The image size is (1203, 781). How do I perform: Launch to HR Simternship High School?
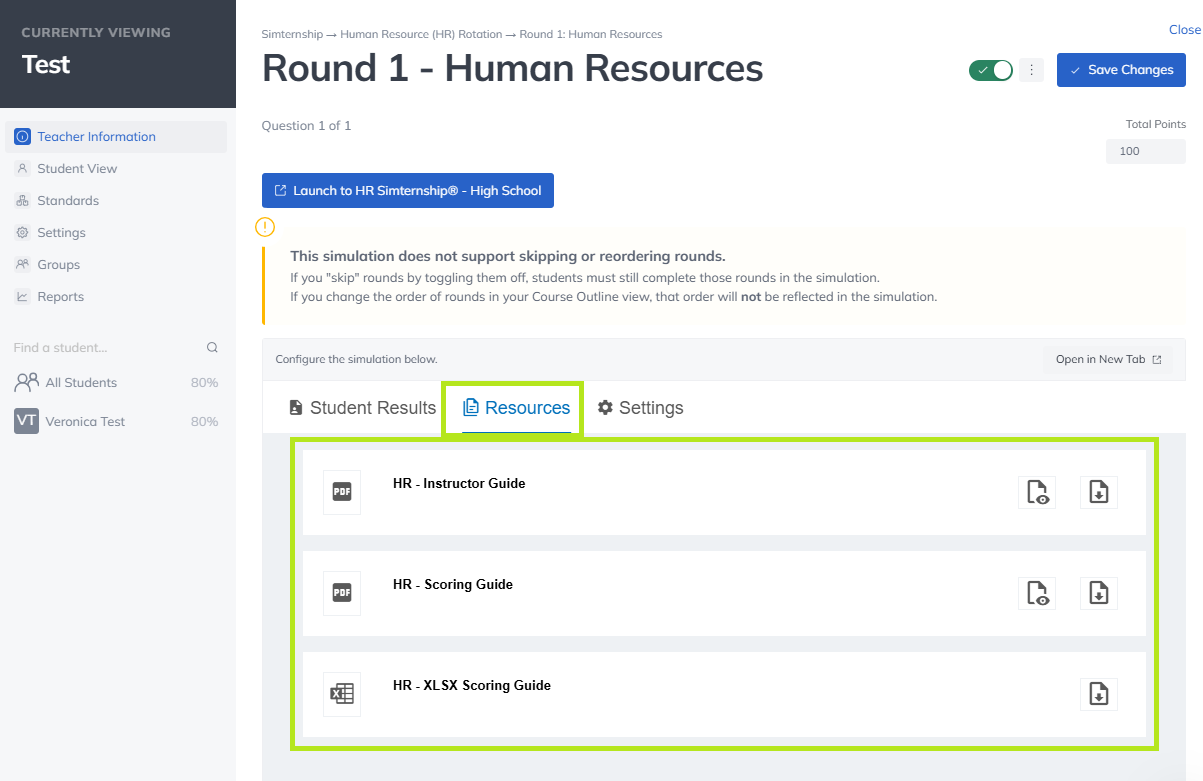407,191
